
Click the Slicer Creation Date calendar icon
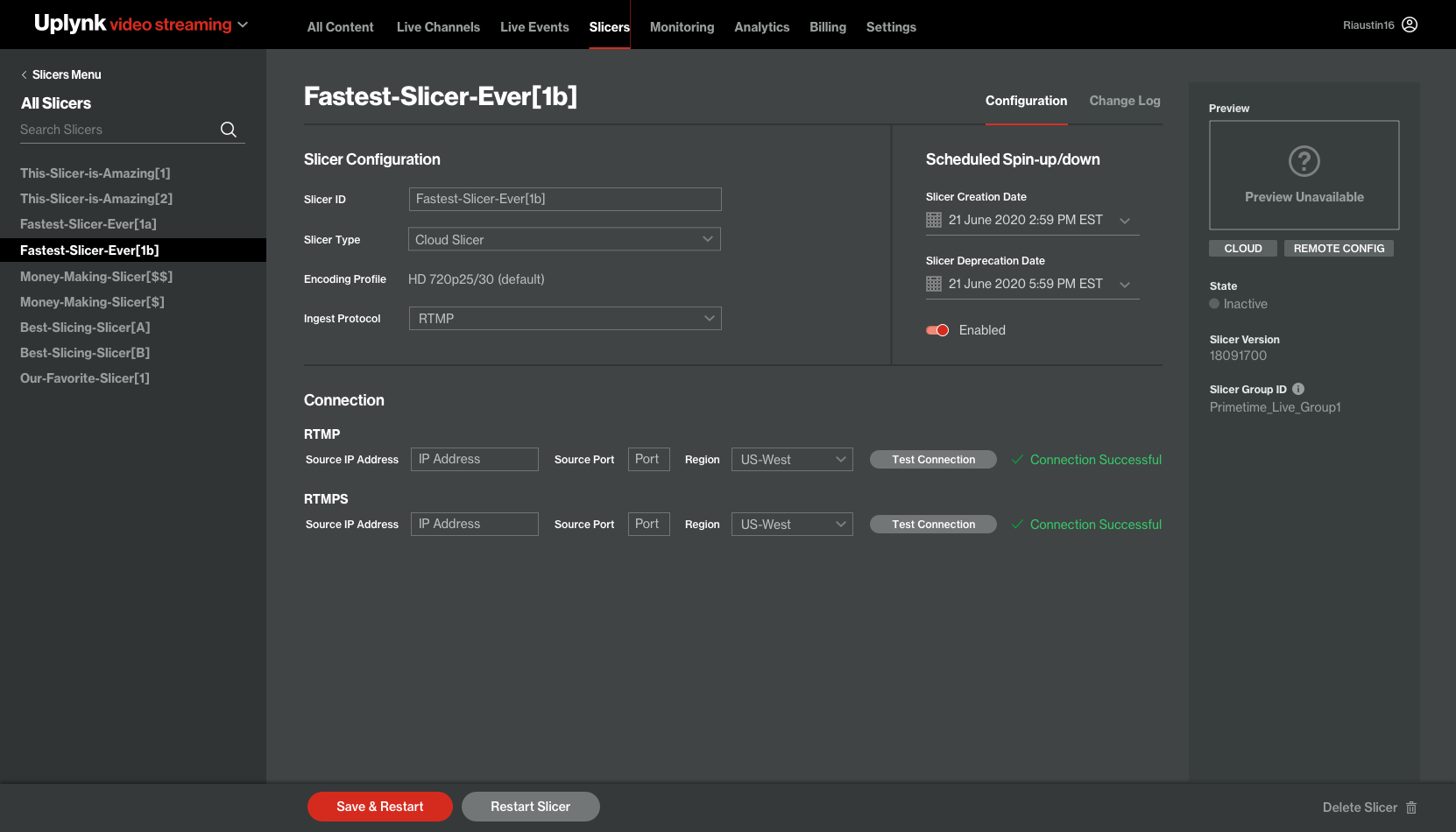click(934, 220)
